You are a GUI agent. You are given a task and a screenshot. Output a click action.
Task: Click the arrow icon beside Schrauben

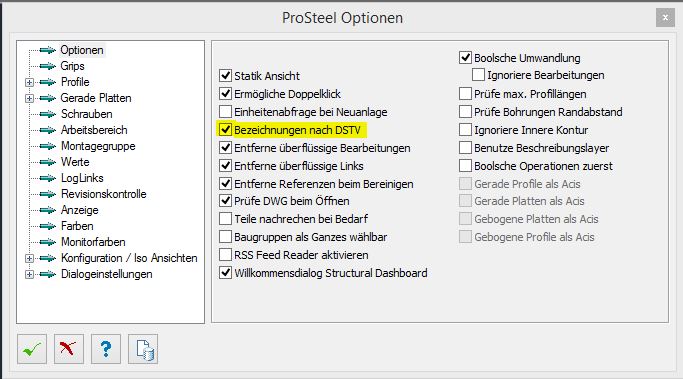click(47, 114)
